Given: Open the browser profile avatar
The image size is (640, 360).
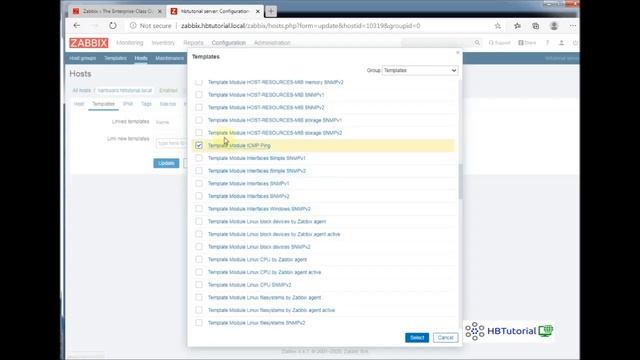Looking at the screenshot, I should click(x=554, y=26).
